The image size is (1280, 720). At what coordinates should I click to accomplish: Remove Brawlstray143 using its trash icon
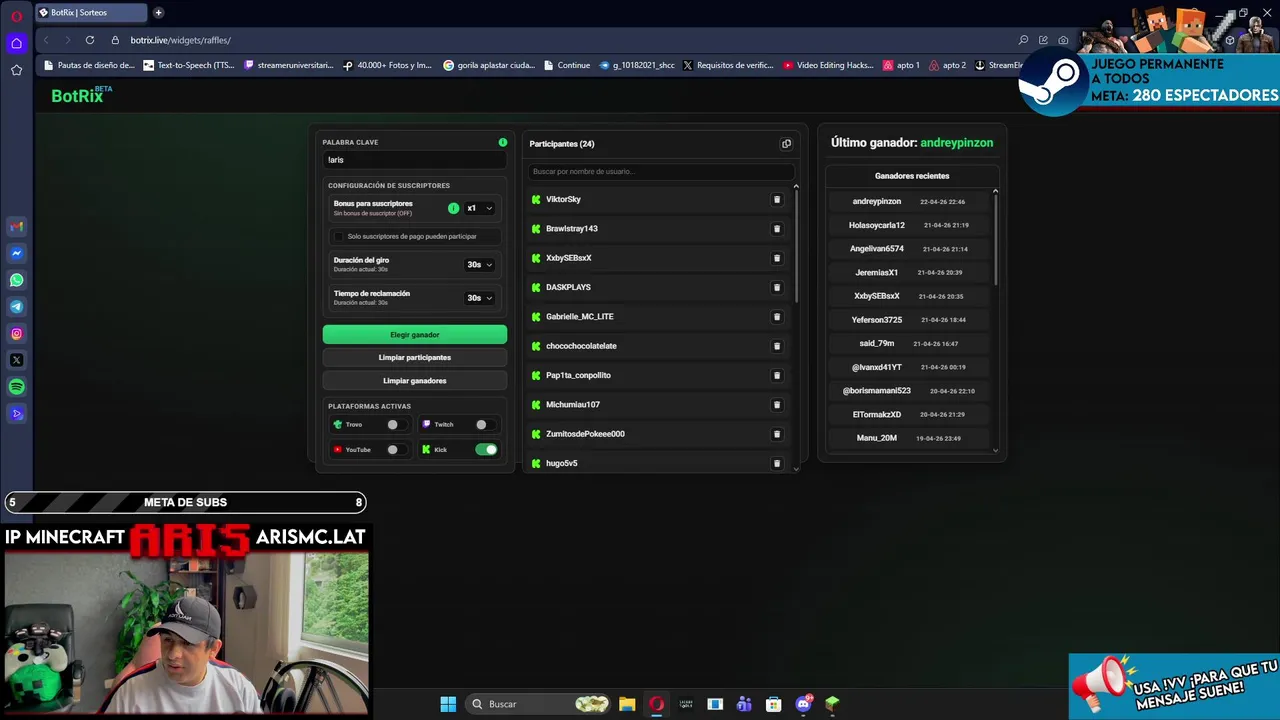click(777, 229)
